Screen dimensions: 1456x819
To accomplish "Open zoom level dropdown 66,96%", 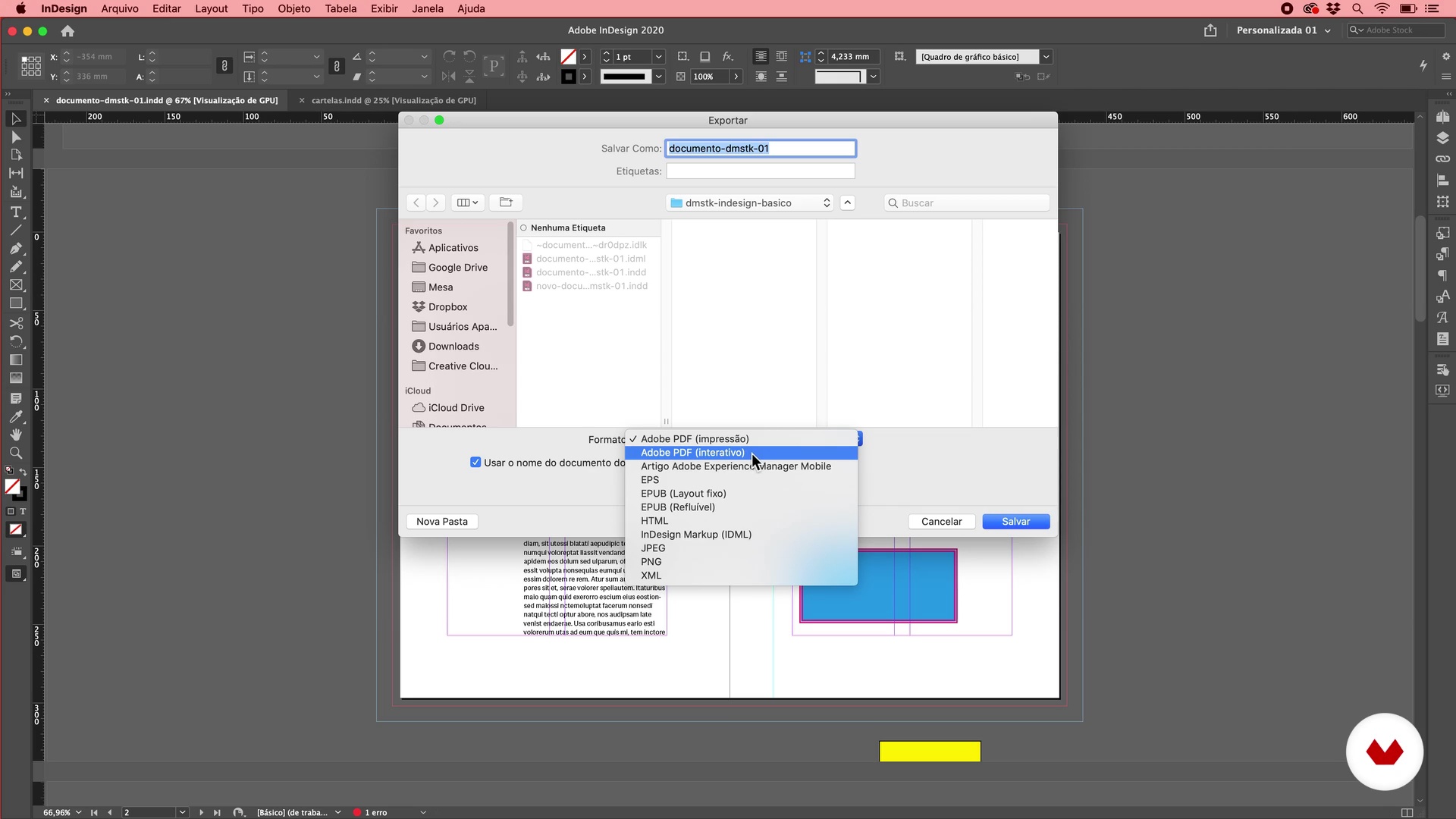I will pyautogui.click(x=78, y=812).
